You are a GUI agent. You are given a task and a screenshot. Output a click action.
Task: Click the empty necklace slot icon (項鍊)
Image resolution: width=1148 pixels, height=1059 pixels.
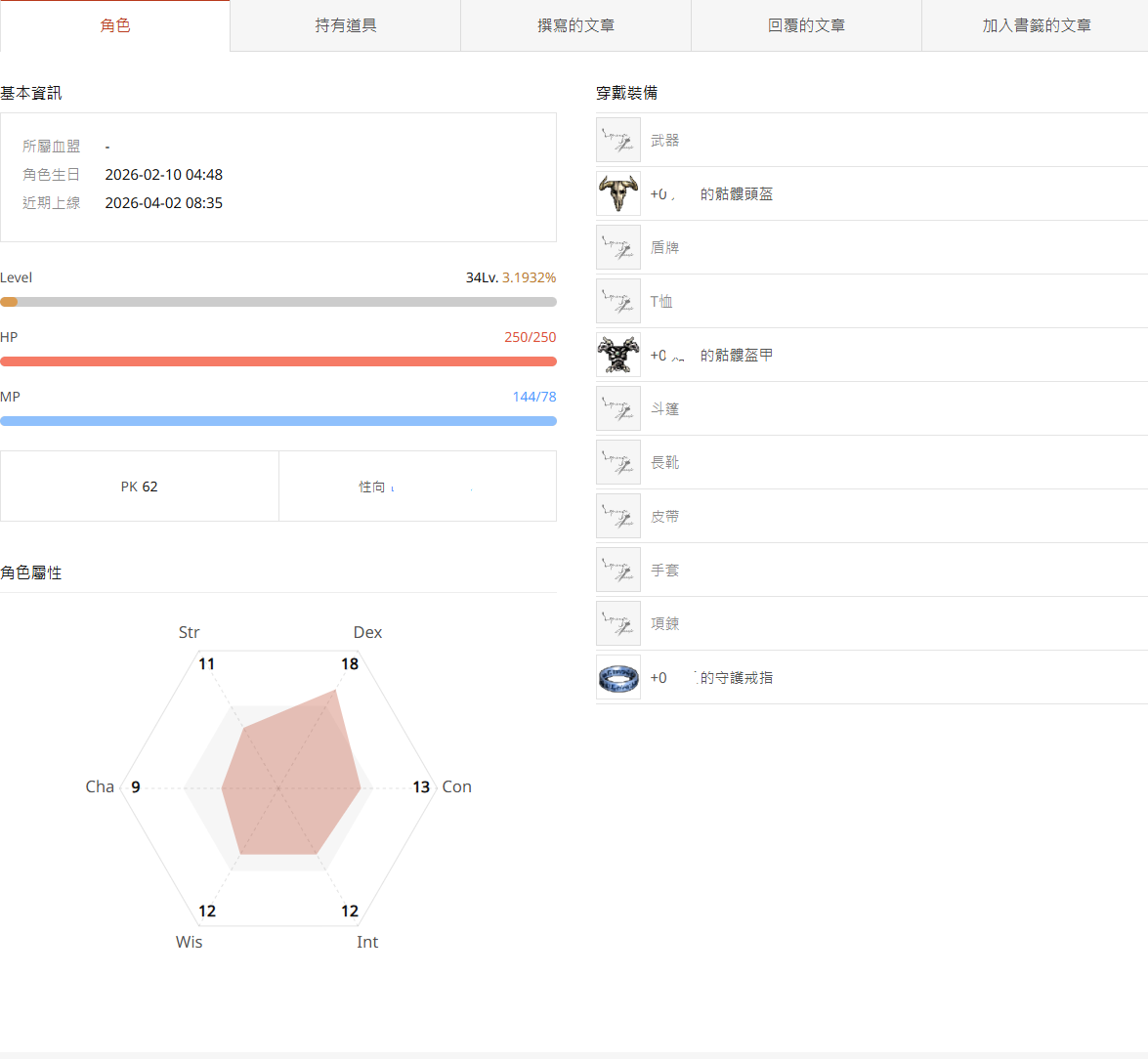(618, 623)
